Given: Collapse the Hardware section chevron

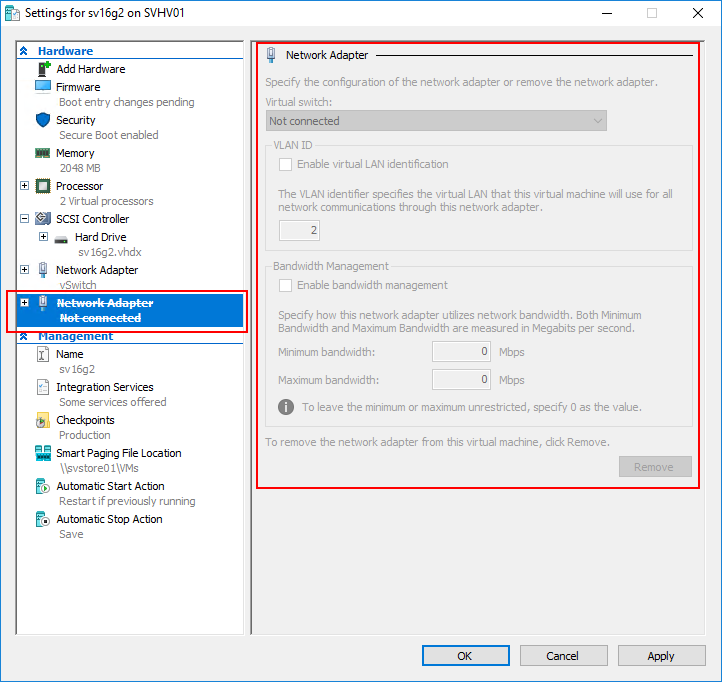Looking at the screenshot, I should [x=24, y=51].
